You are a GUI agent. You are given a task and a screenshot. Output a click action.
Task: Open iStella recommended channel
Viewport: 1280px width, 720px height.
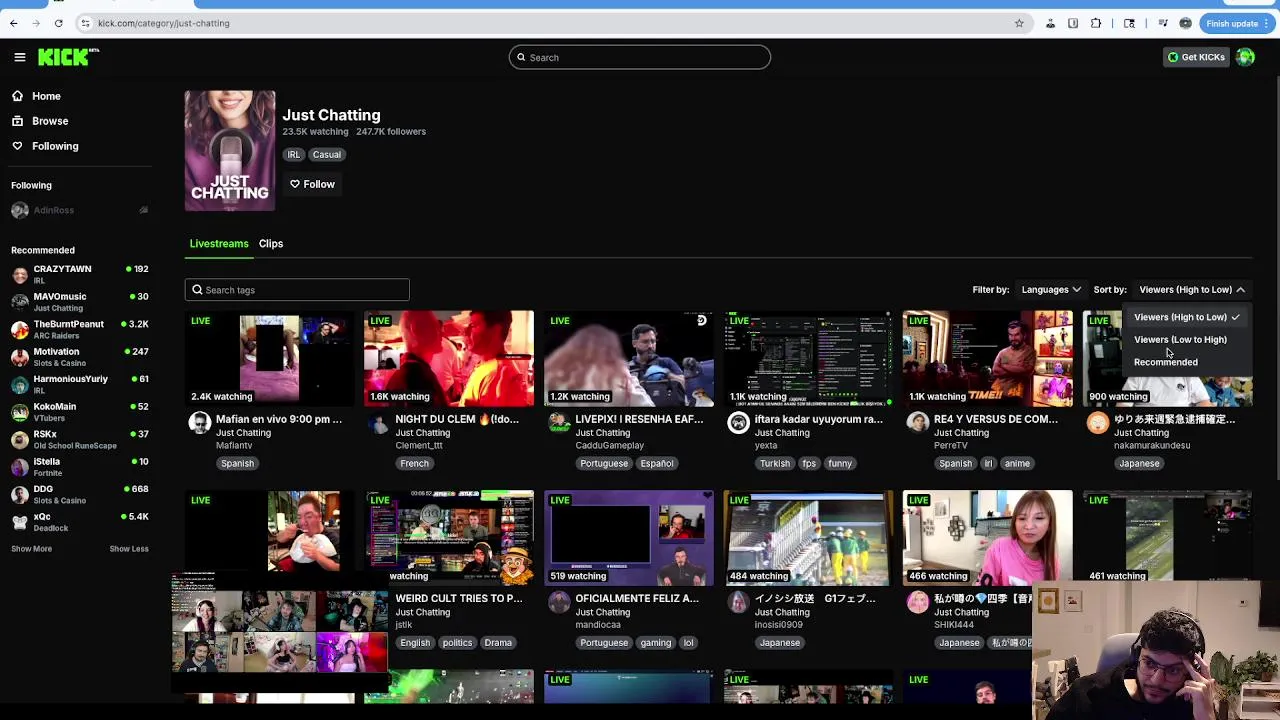pos(80,466)
